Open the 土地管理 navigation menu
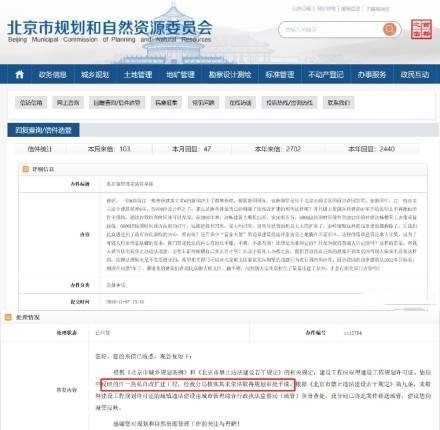Image resolution: width=440 pixels, height=430 pixels. 138,74
